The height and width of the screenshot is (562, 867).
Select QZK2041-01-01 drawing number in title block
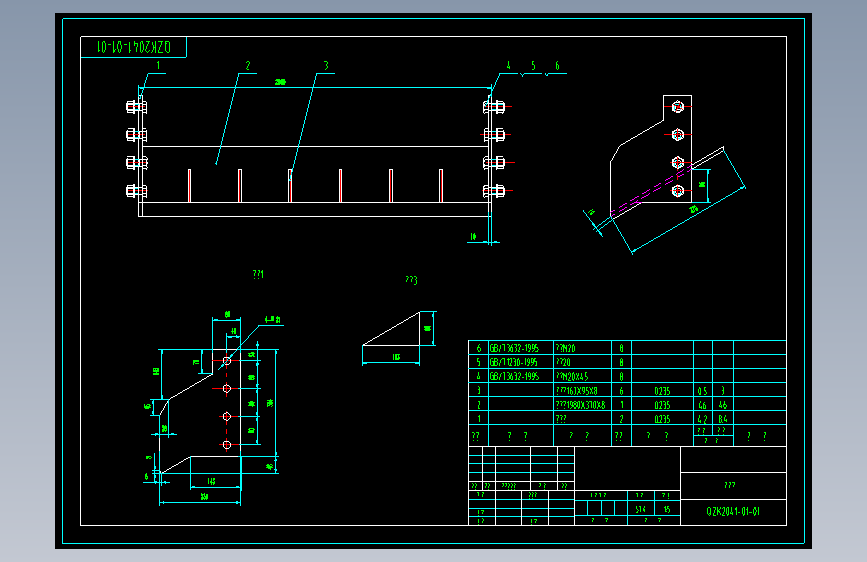[x=733, y=512]
